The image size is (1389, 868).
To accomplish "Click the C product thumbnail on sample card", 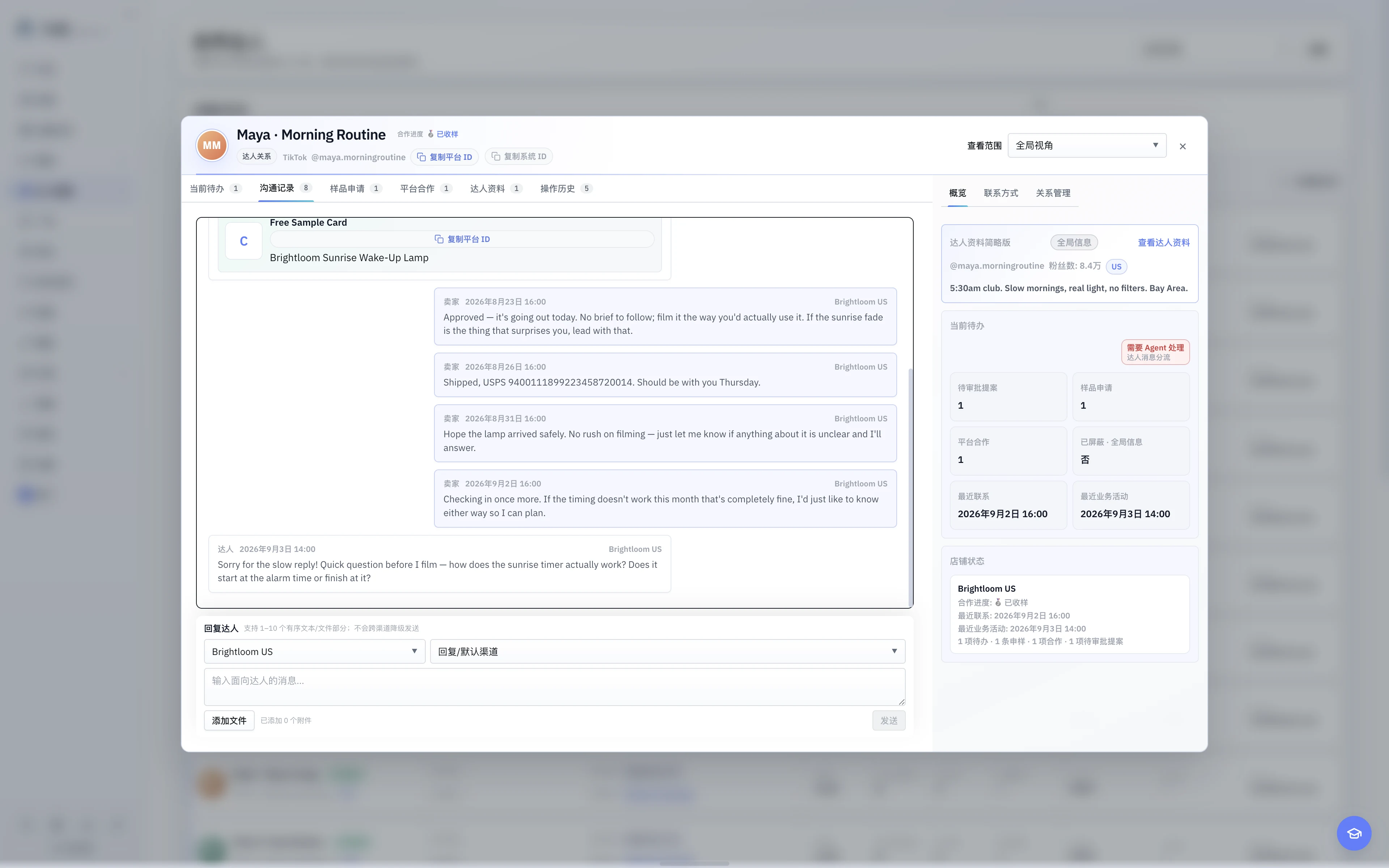I will pos(244,241).
